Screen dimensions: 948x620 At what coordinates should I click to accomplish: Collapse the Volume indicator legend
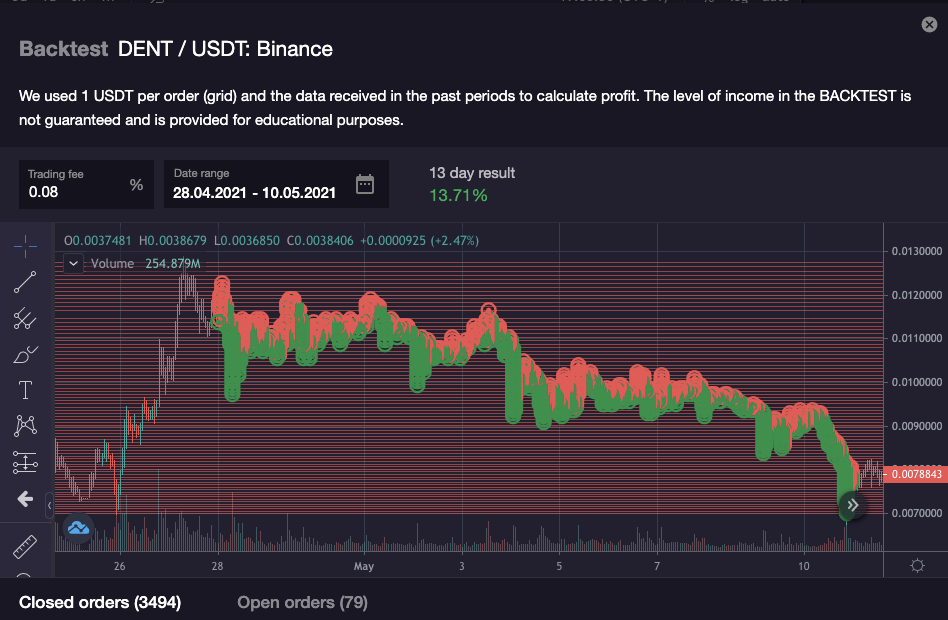(73, 264)
